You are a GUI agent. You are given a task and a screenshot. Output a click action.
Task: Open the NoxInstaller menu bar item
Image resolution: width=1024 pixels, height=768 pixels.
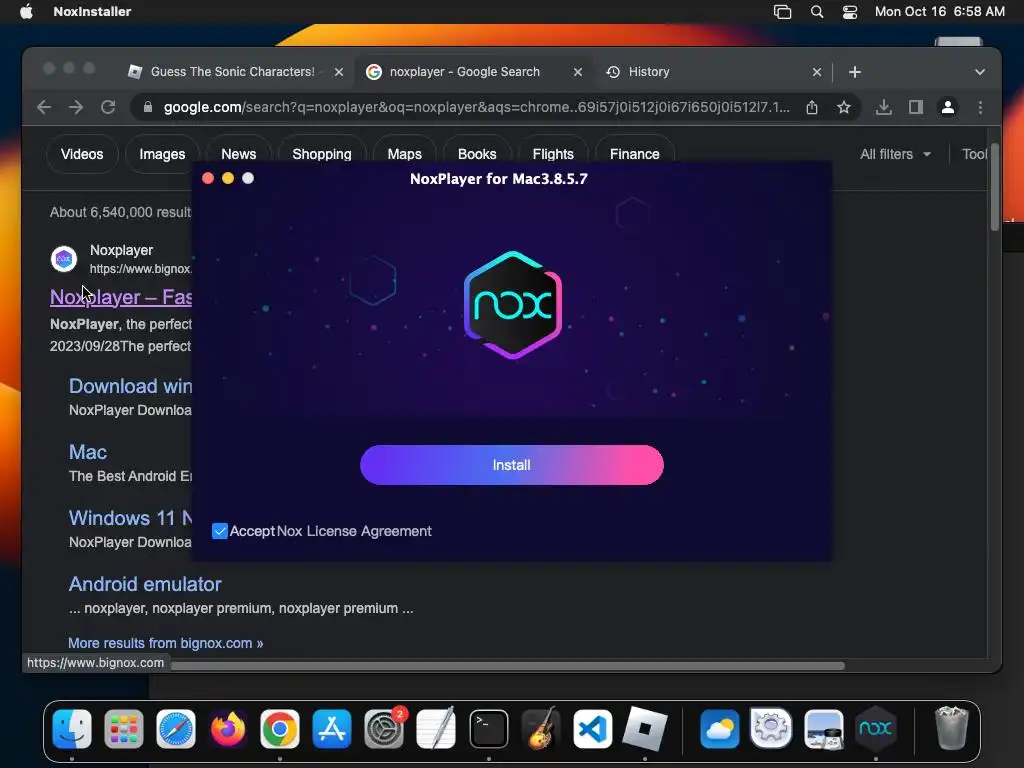92,12
